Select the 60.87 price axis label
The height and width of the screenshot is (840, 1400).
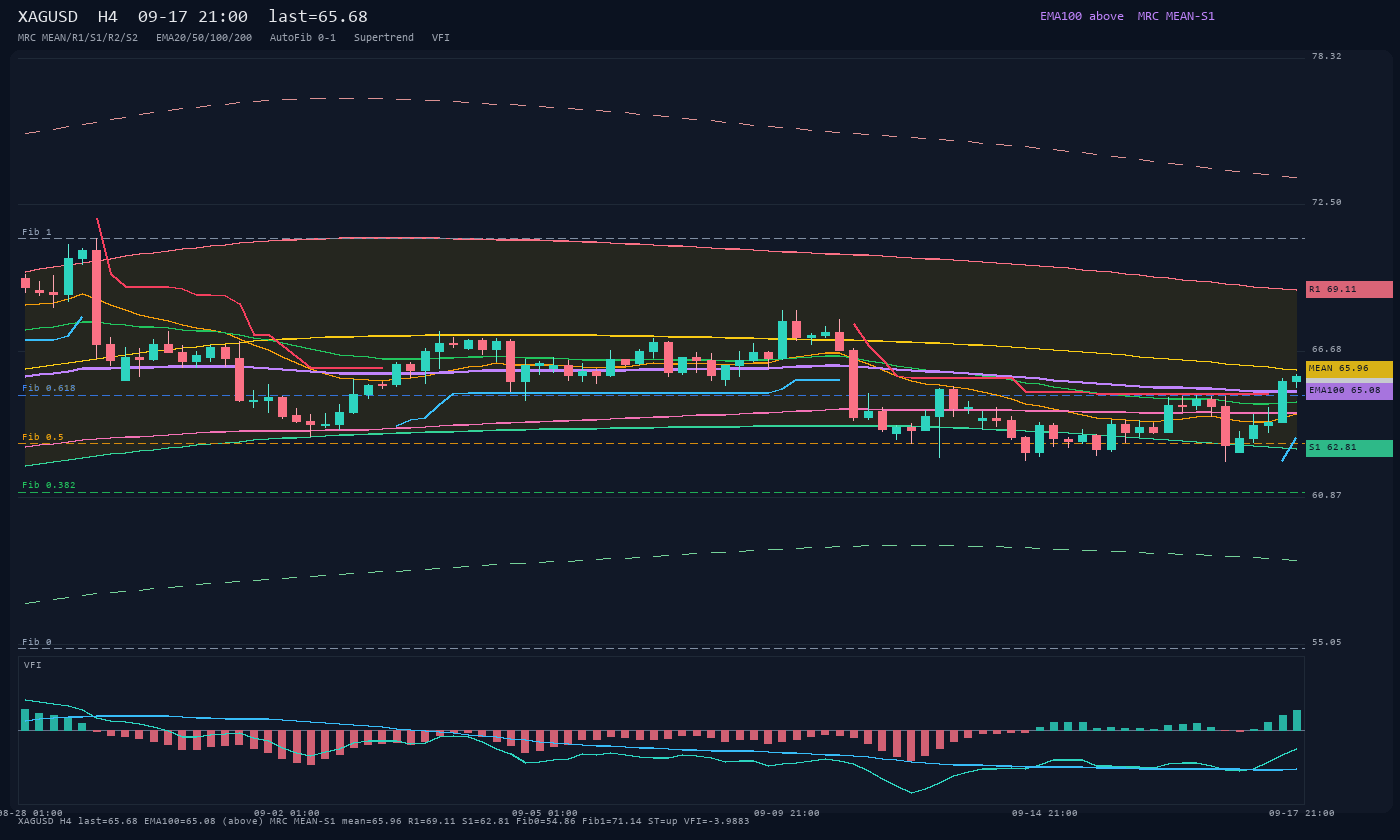1327,495
